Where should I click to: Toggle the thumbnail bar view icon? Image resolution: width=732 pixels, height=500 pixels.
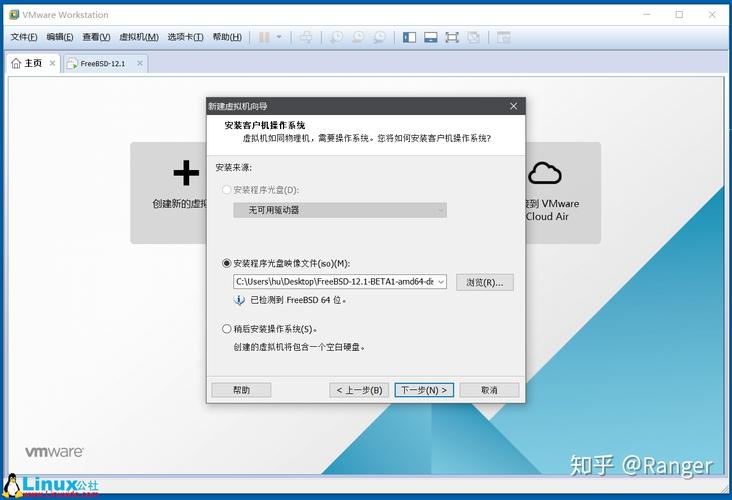coord(430,37)
